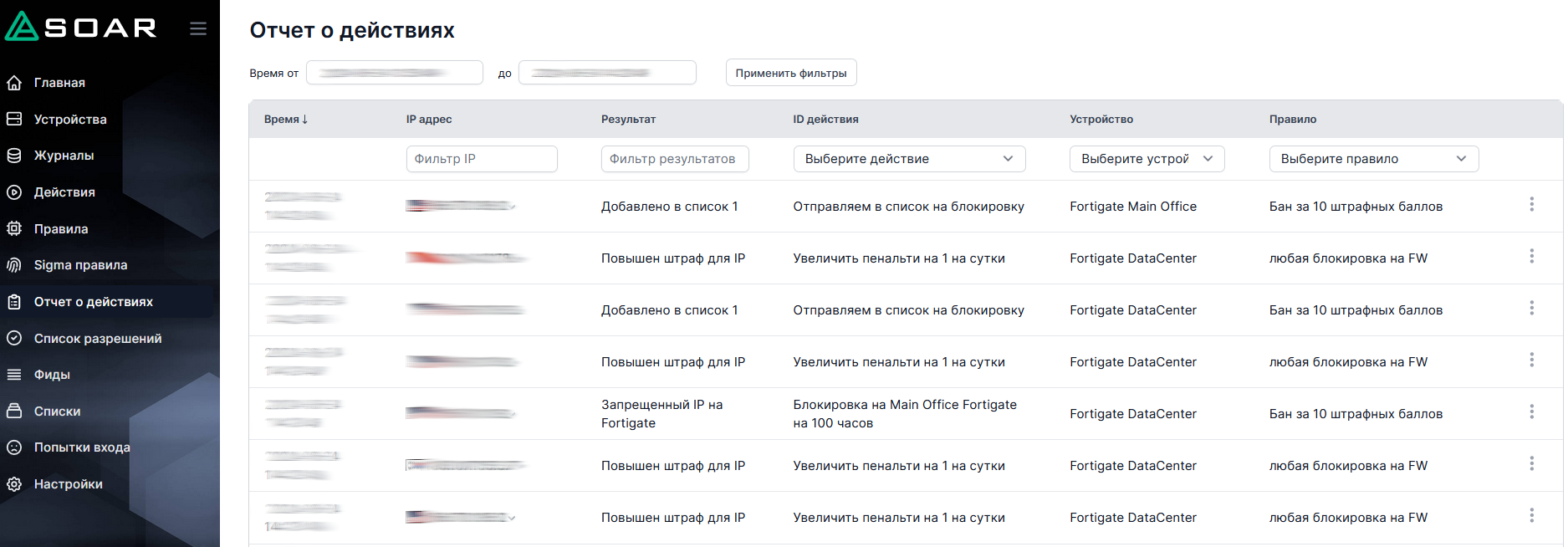The height and width of the screenshot is (547, 1568).
Task: Click the home icon for Главная
Action: pyautogui.click(x=14, y=83)
